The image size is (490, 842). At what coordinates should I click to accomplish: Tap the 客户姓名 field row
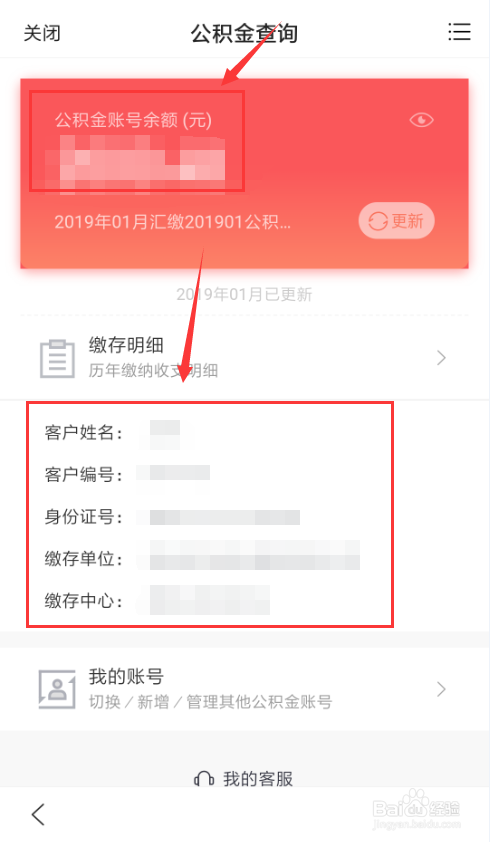[x=210, y=432]
